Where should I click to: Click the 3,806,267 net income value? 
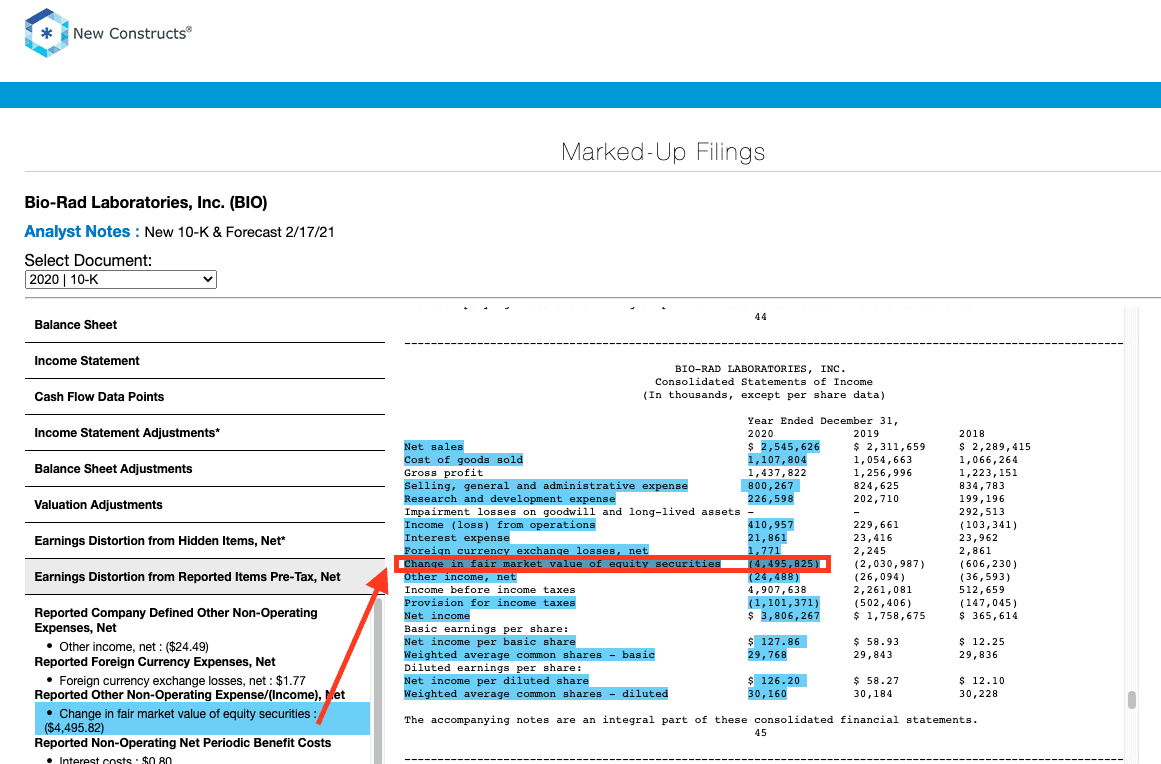click(790, 616)
